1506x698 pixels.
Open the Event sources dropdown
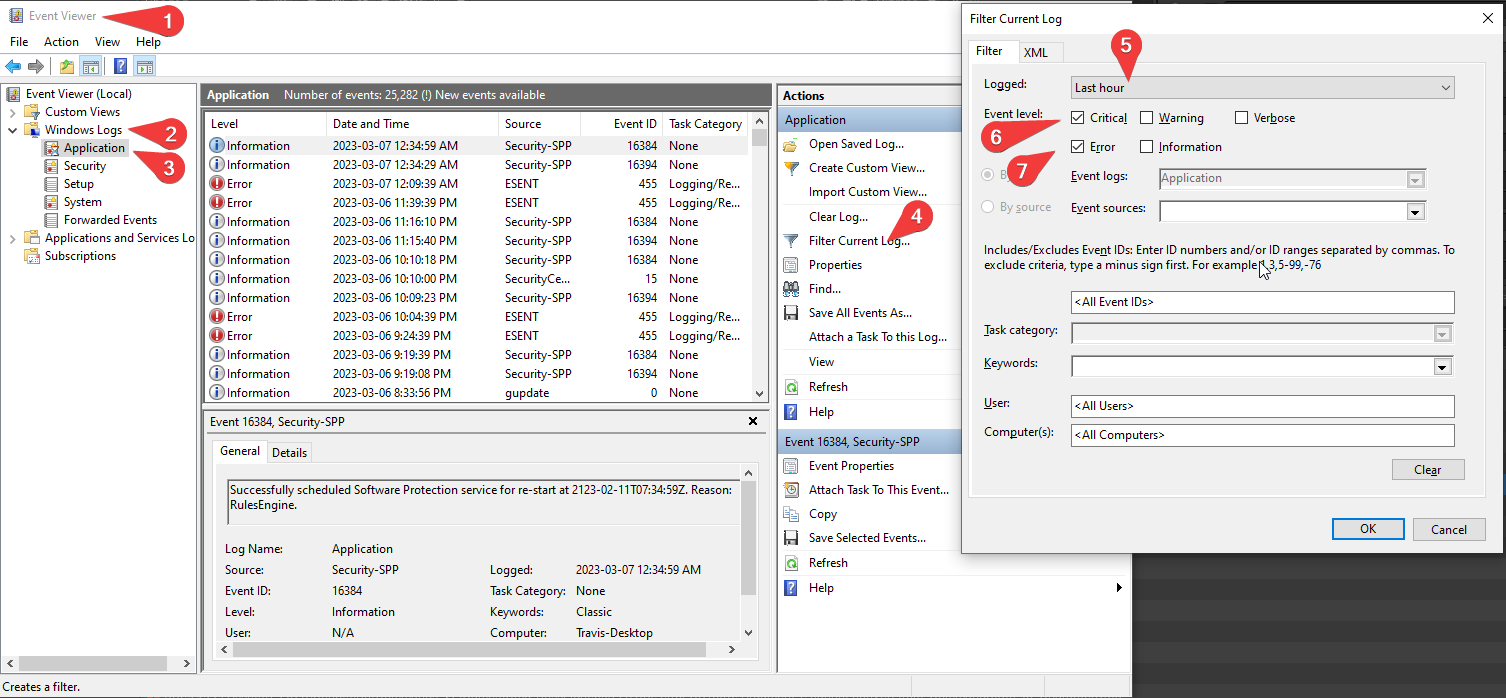coord(1415,211)
